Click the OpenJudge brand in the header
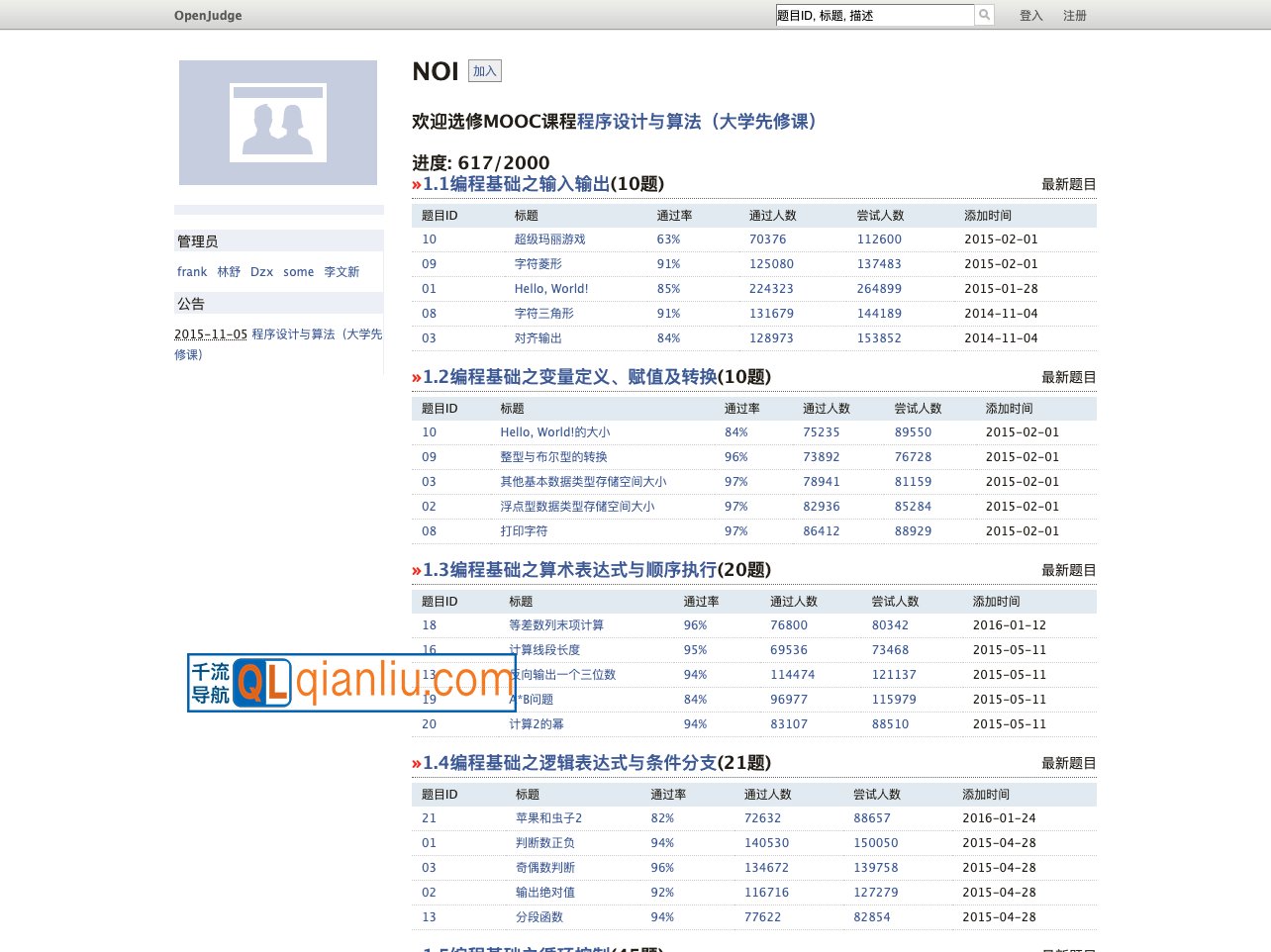This screenshot has height=952, width=1271. pos(208,15)
